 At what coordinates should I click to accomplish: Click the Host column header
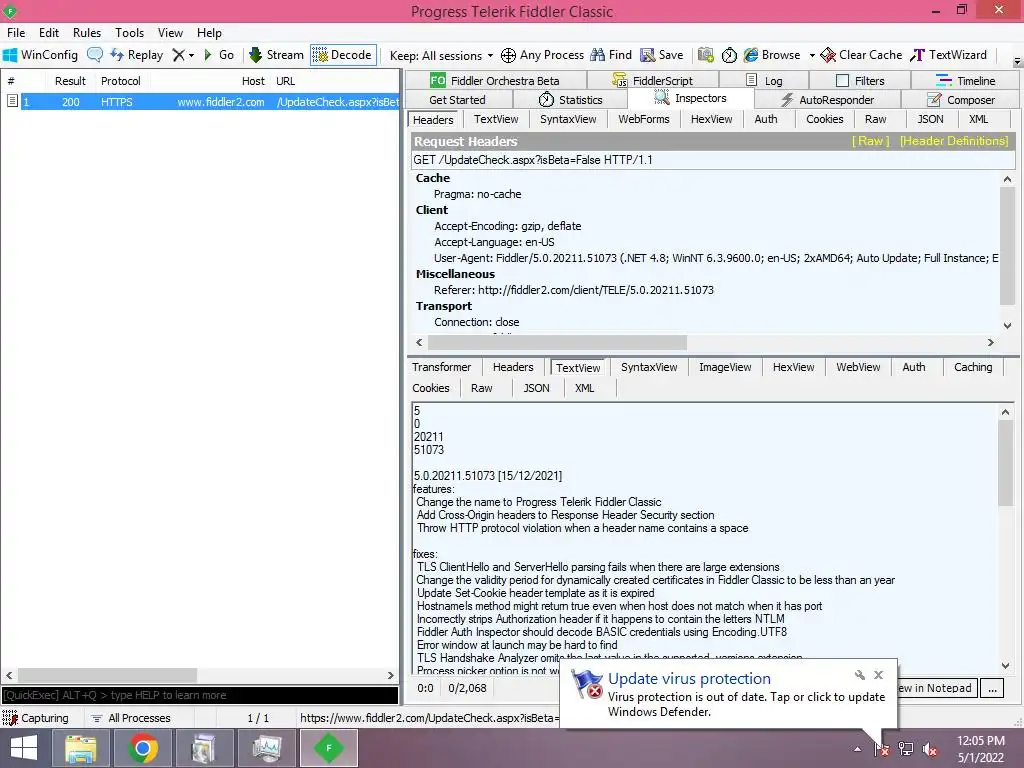click(253, 81)
